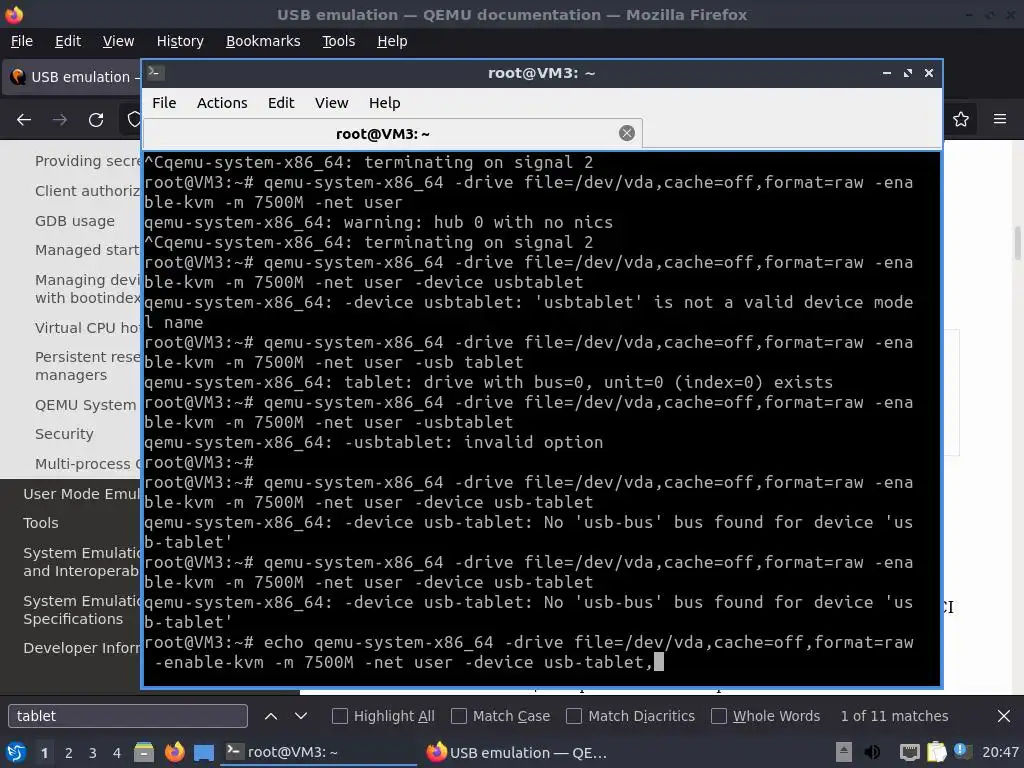Image resolution: width=1024 pixels, height=768 pixels.
Task: Open Developer Information sidebar link
Action: (82, 648)
